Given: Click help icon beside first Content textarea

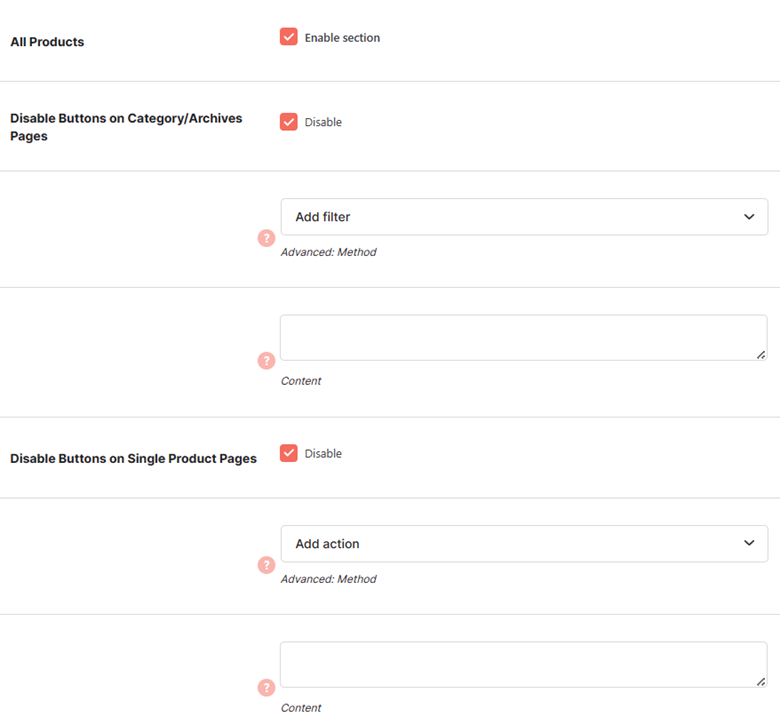Looking at the screenshot, I should pyautogui.click(x=266, y=361).
